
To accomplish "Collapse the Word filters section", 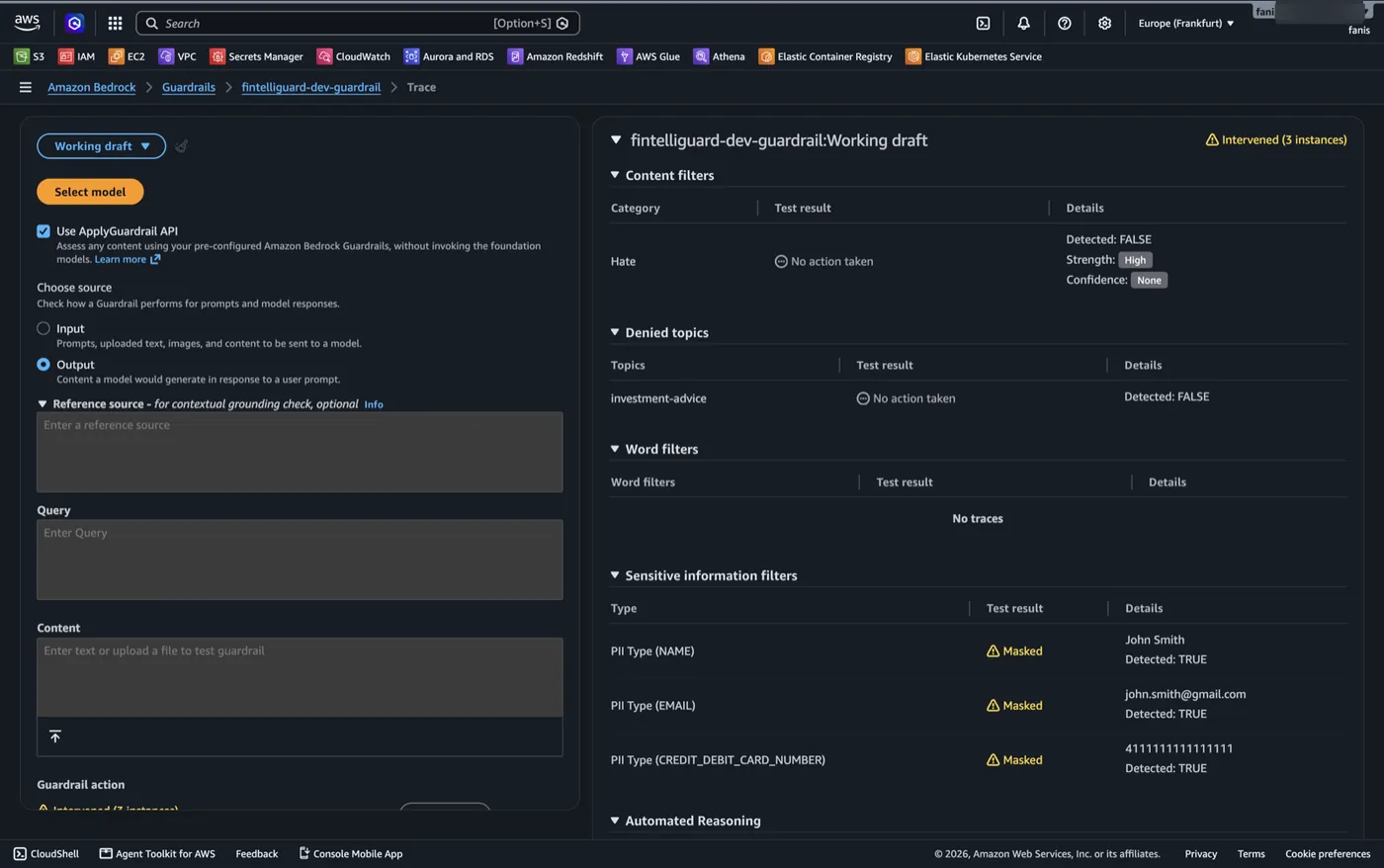I will point(615,449).
